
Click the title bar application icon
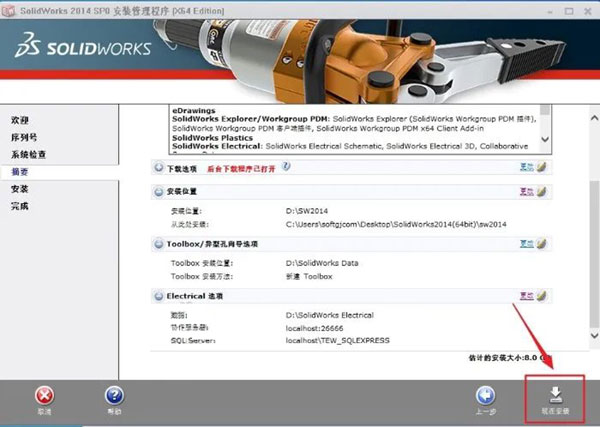tap(8, 10)
